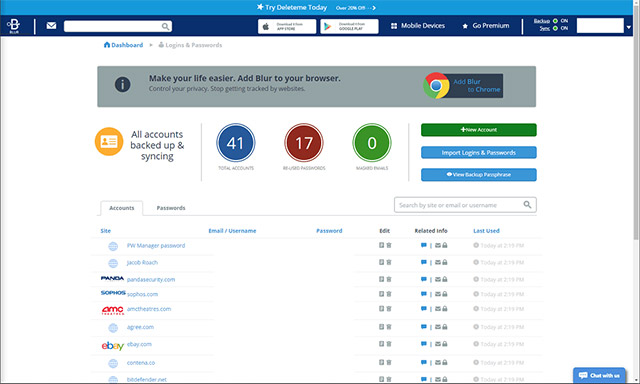Switch to the Accounts tab
Screen dimensions: 640x384
pyautogui.click(x=122, y=208)
